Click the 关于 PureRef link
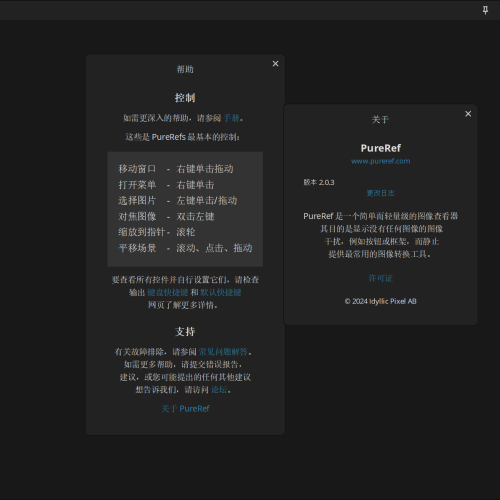The width and height of the screenshot is (500, 500). point(185,409)
